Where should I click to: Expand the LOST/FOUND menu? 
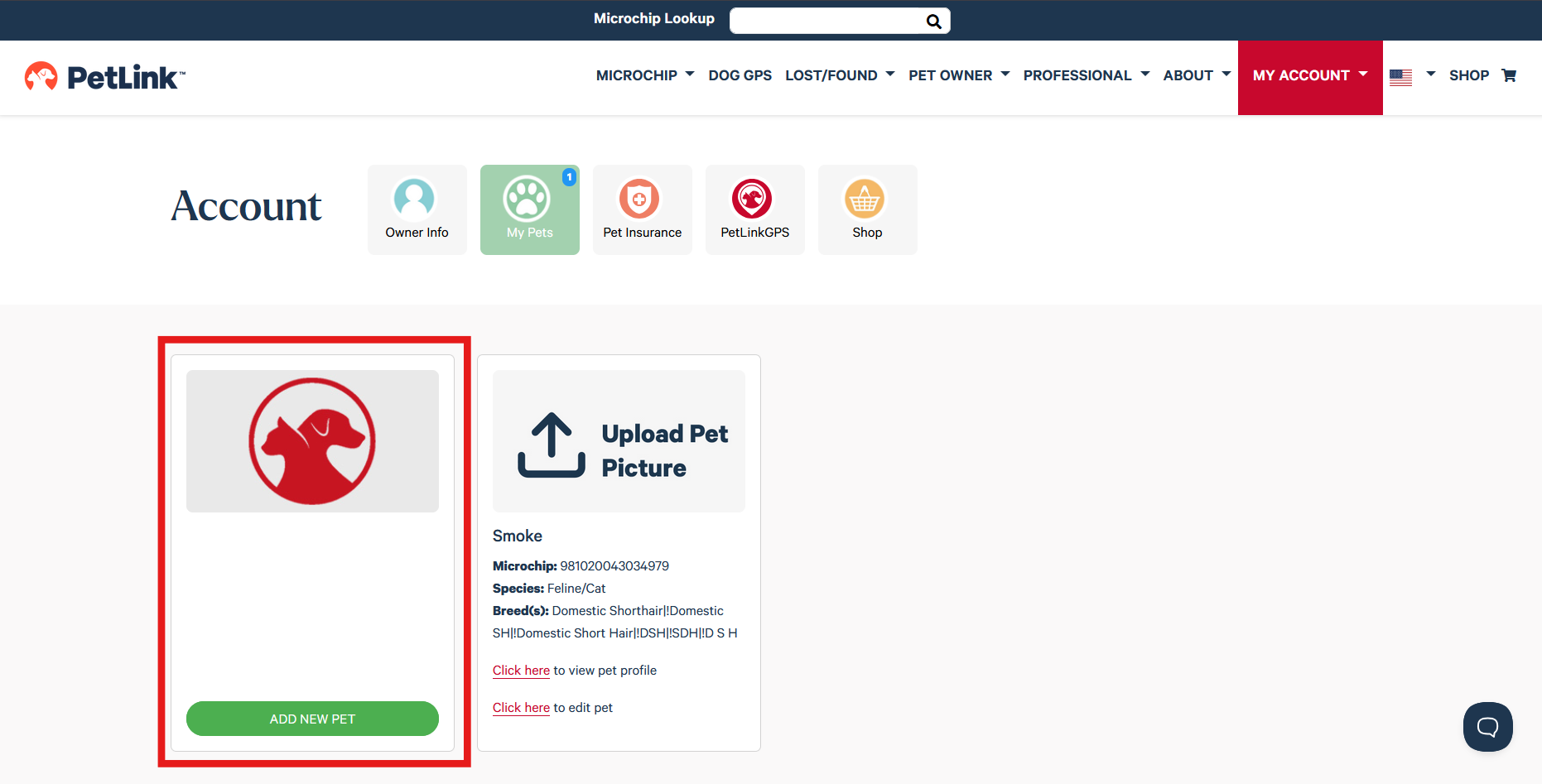[840, 75]
